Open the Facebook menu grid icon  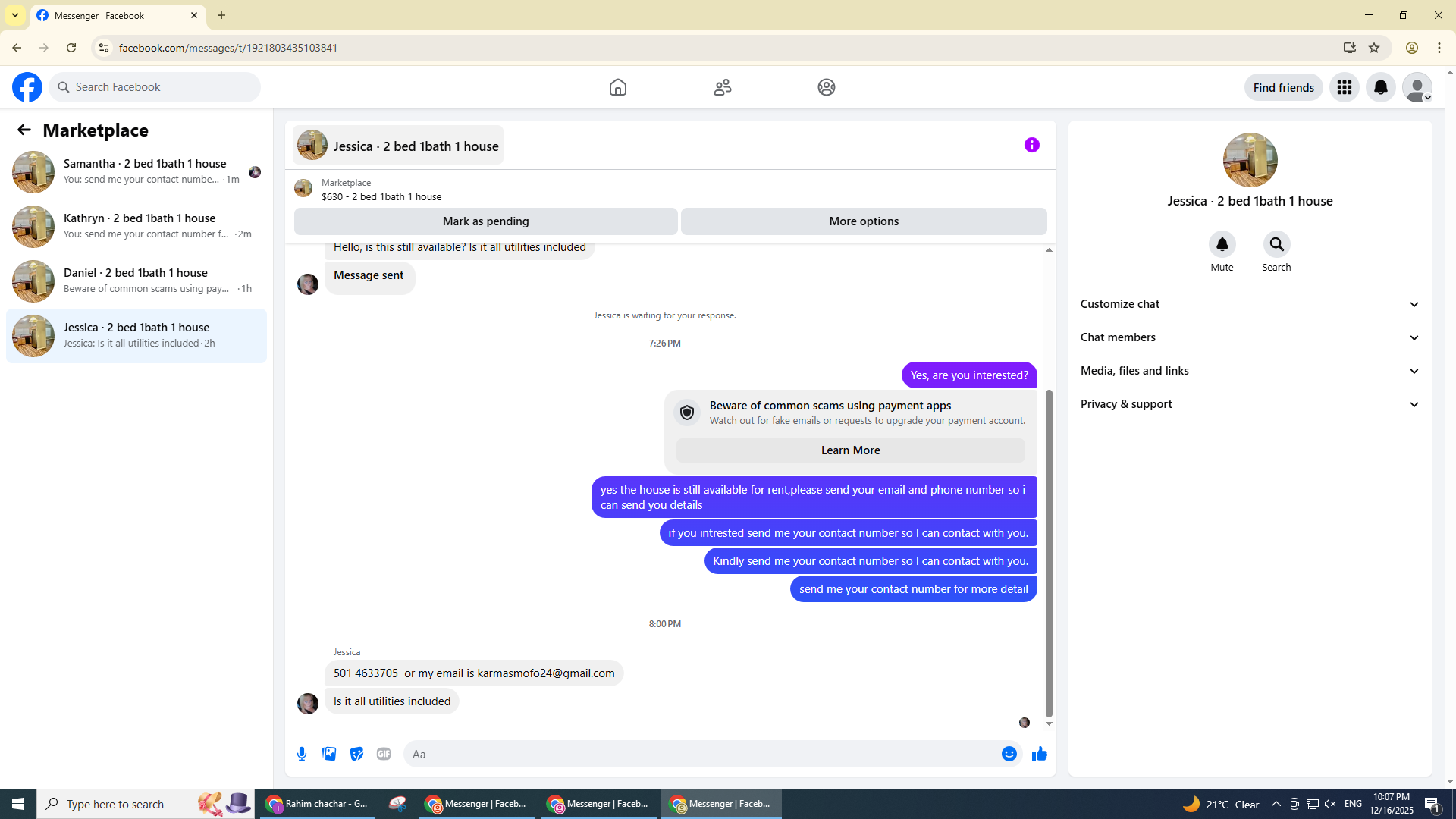point(1345,87)
